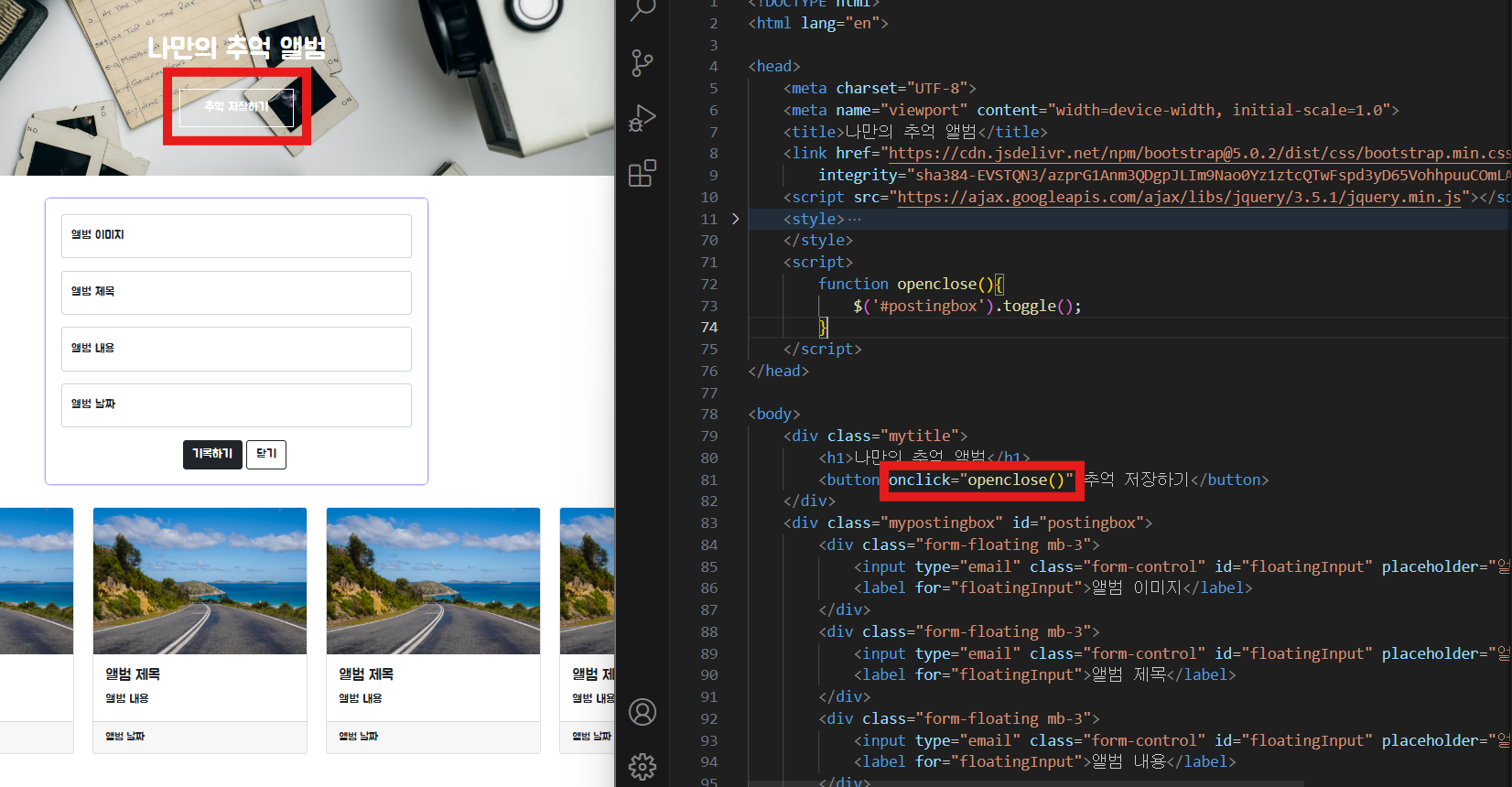The image size is (1512, 787).
Task: Click the title tag text on line 7
Action: (x=915, y=132)
